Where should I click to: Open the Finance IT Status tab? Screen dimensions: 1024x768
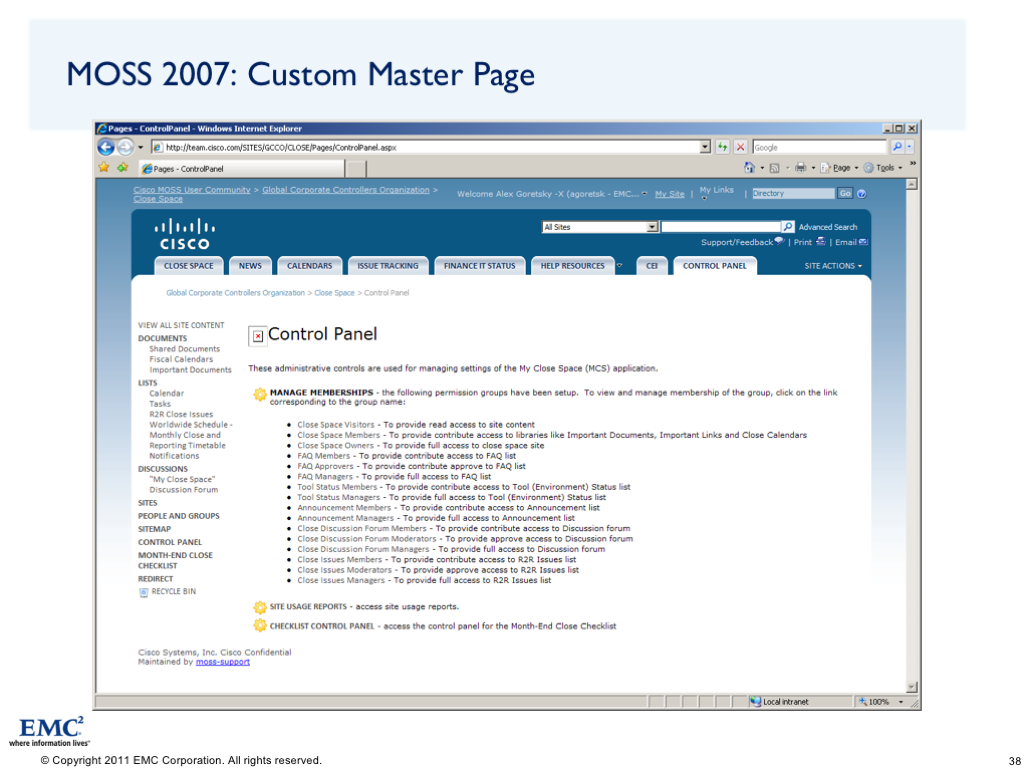pos(479,266)
